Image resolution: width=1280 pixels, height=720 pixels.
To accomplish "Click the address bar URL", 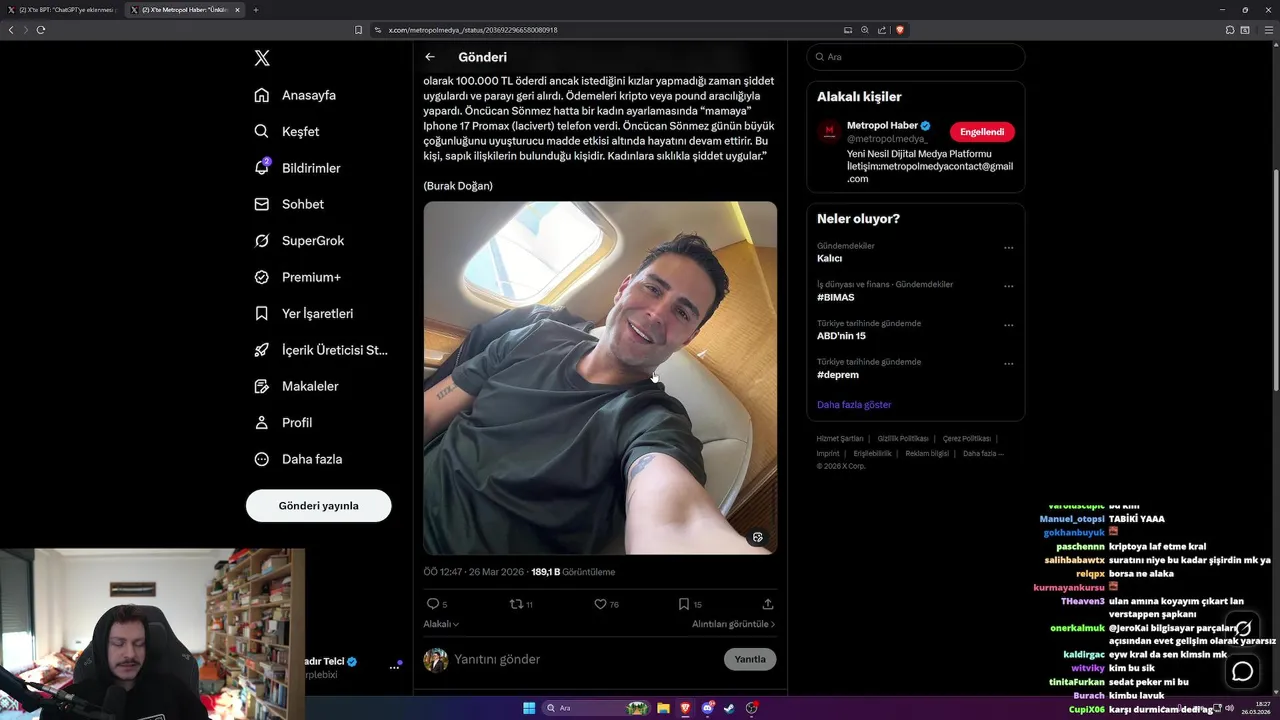I will click(473, 30).
